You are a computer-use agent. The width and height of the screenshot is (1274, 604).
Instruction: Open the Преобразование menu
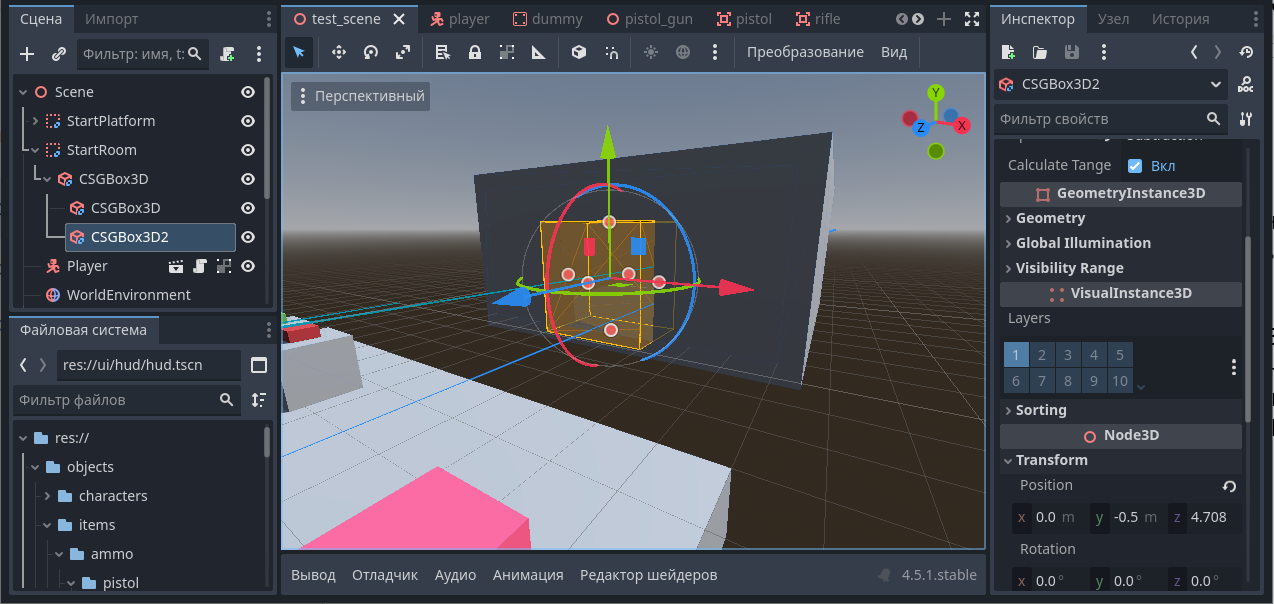point(804,52)
